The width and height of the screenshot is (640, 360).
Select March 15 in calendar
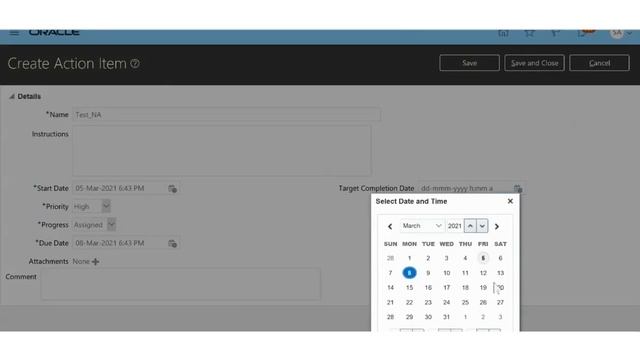coord(409,287)
